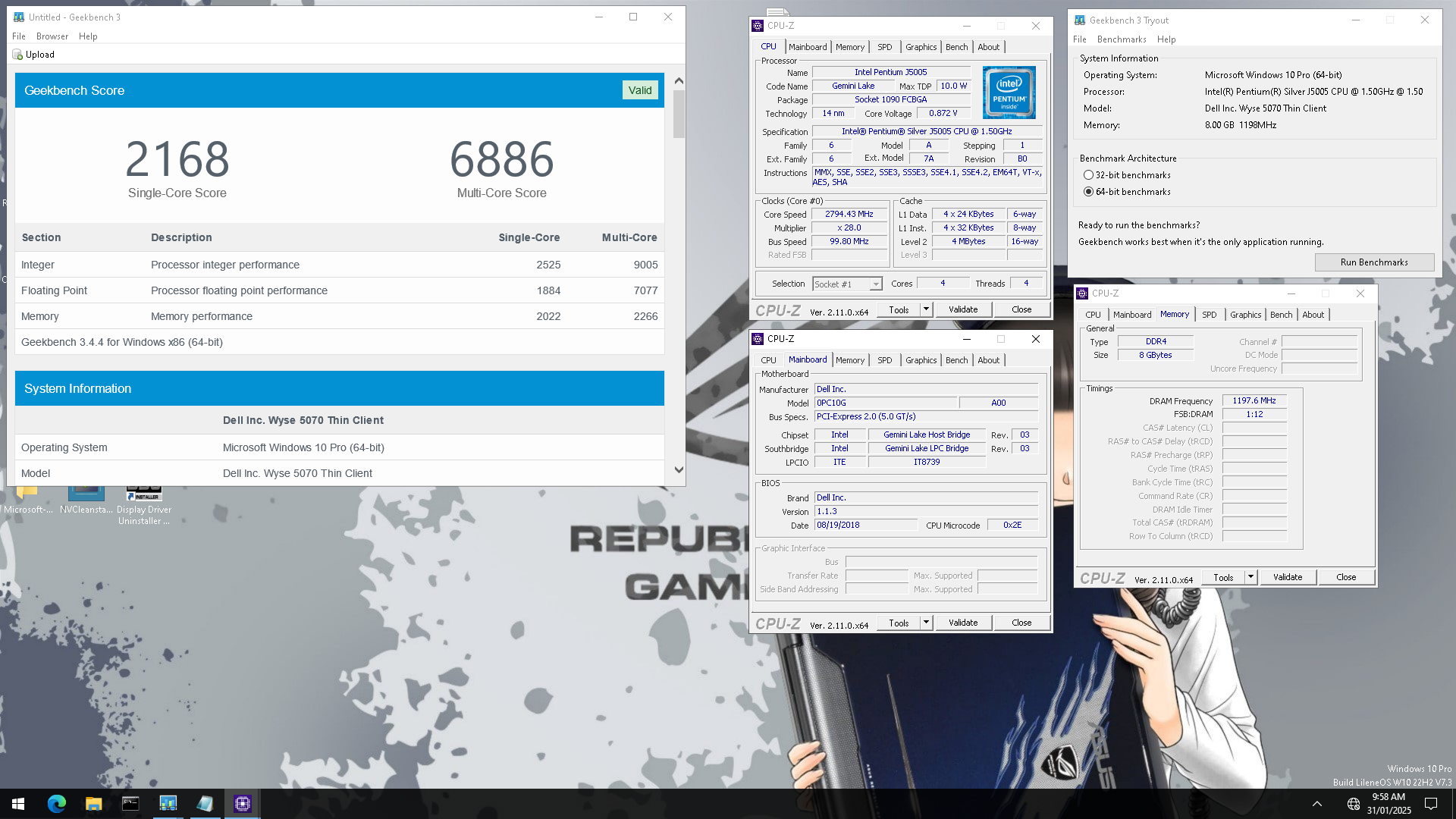This screenshot has height=819, width=1456.
Task: Switch to Bench tab in top CPU-Z window
Action: (x=956, y=47)
